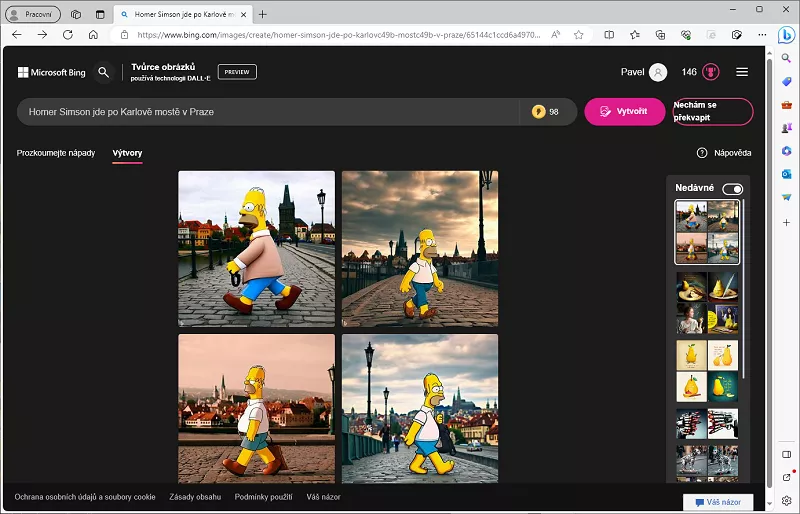Select the pear images set in Nedávné

707,370
